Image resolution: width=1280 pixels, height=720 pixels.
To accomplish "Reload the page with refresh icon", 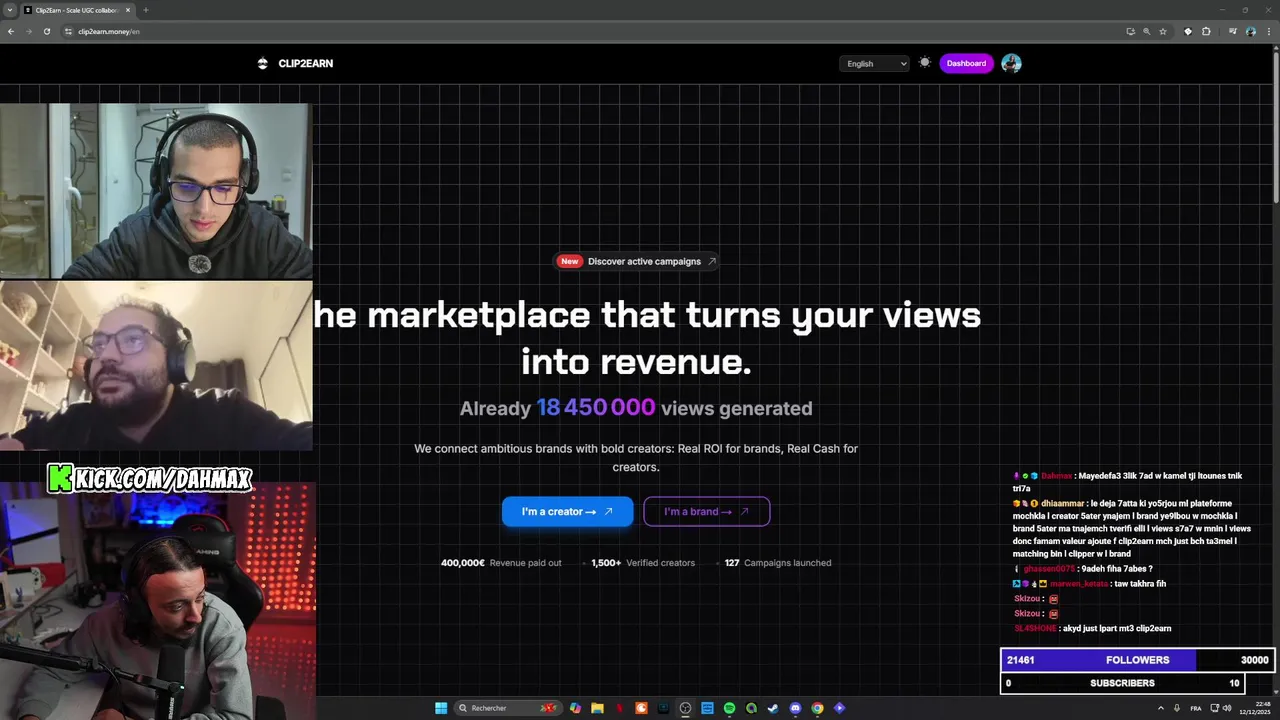I will tap(47, 31).
